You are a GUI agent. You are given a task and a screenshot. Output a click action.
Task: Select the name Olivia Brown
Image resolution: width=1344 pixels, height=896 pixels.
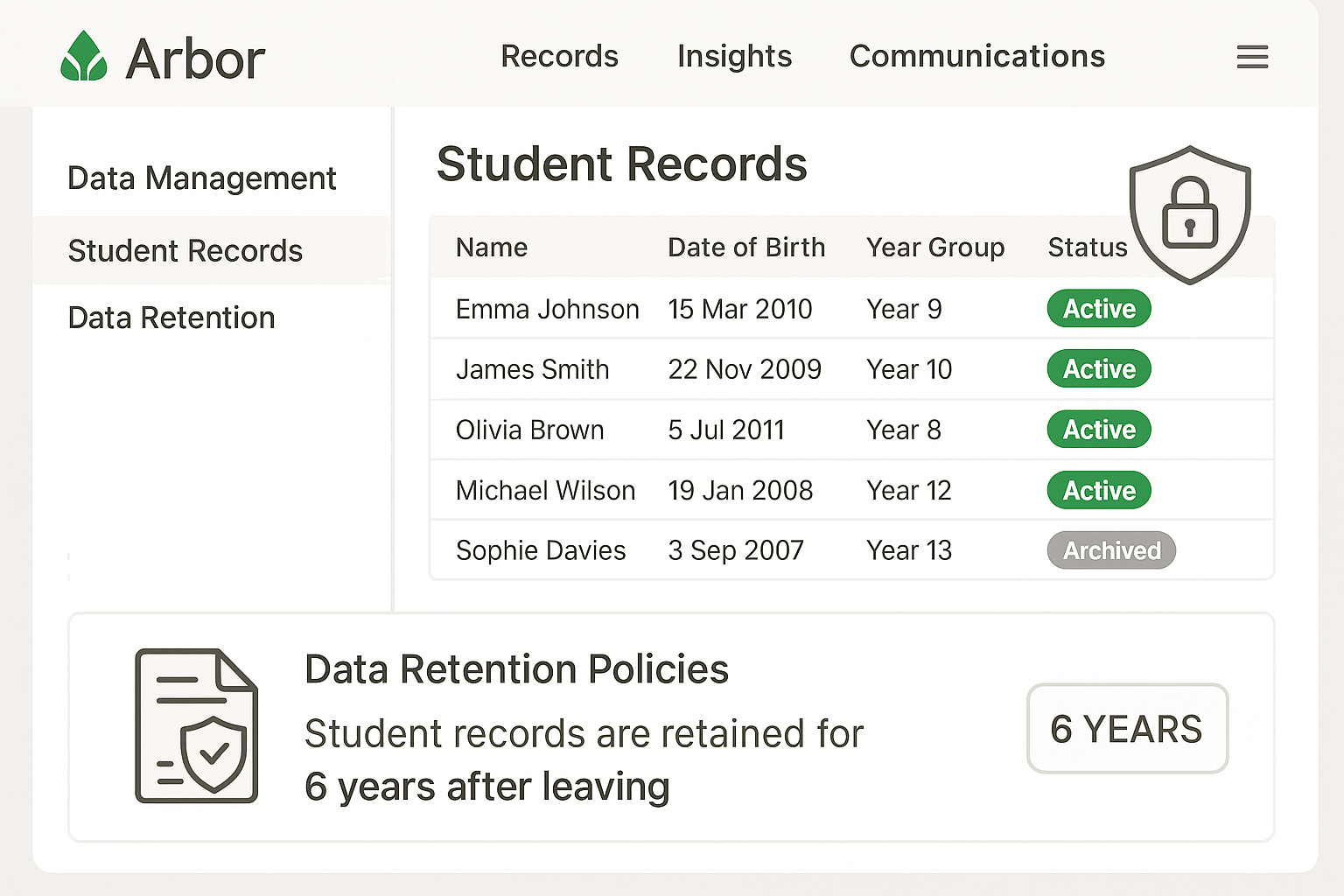529,430
